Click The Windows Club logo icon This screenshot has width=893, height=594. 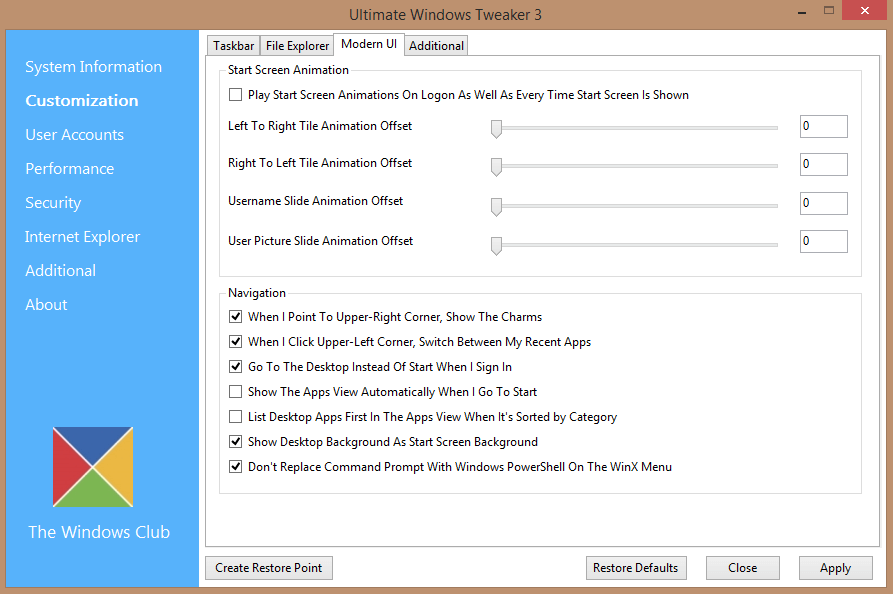93,467
